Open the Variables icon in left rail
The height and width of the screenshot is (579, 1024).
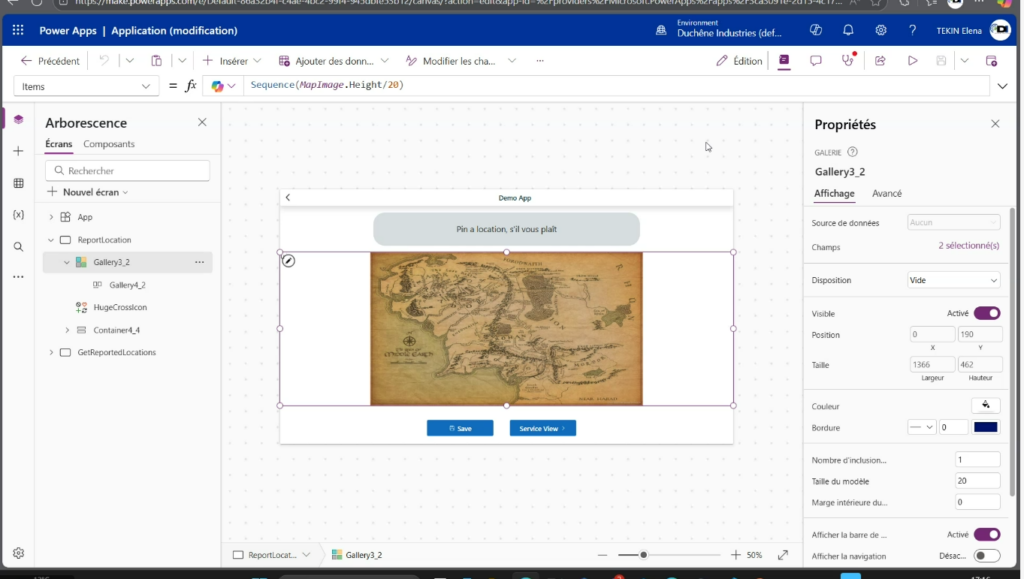click(18, 215)
